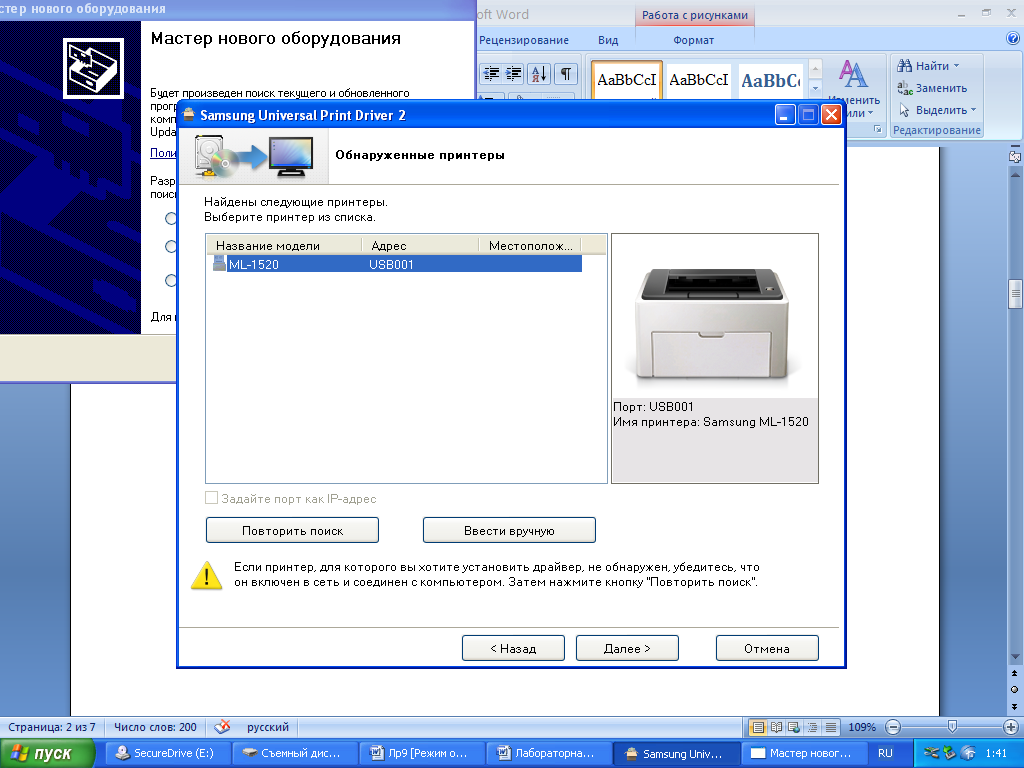Toggle the ruler icon above Word scrollbar
The image size is (1024, 768).
[x=1014, y=157]
